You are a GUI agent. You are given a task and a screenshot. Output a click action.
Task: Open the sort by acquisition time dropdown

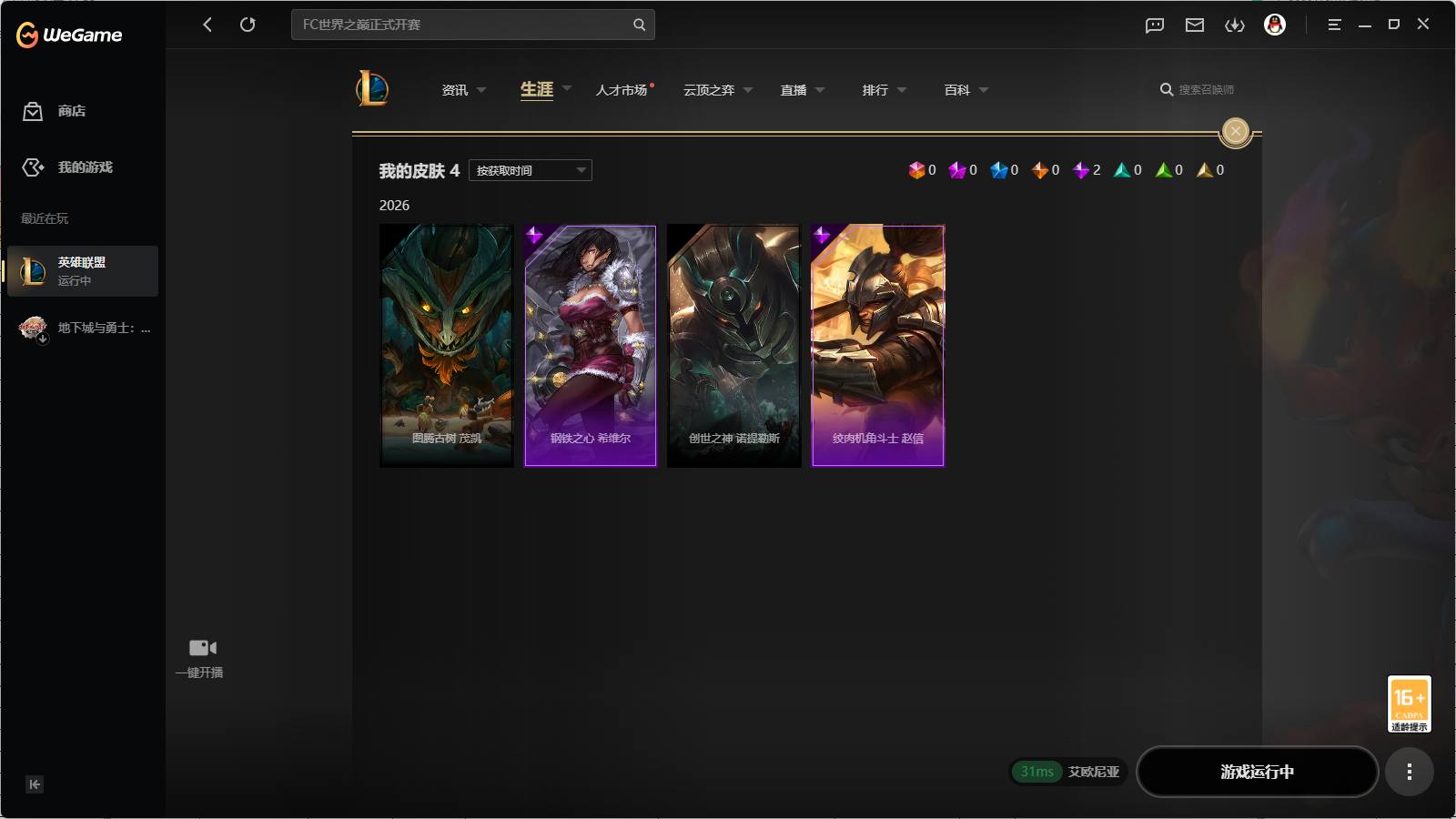531,170
